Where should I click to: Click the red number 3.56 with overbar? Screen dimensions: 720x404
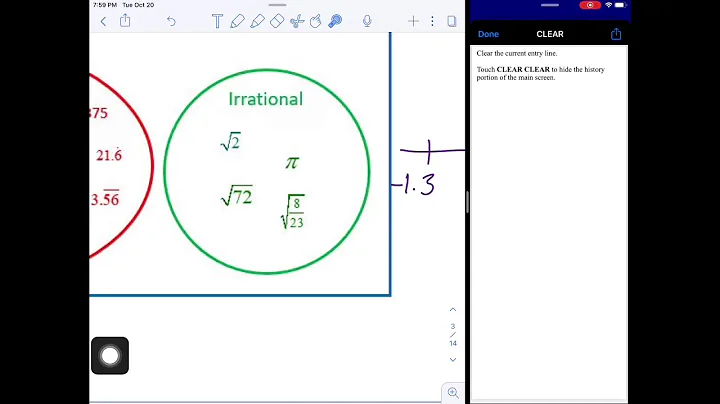(105, 198)
